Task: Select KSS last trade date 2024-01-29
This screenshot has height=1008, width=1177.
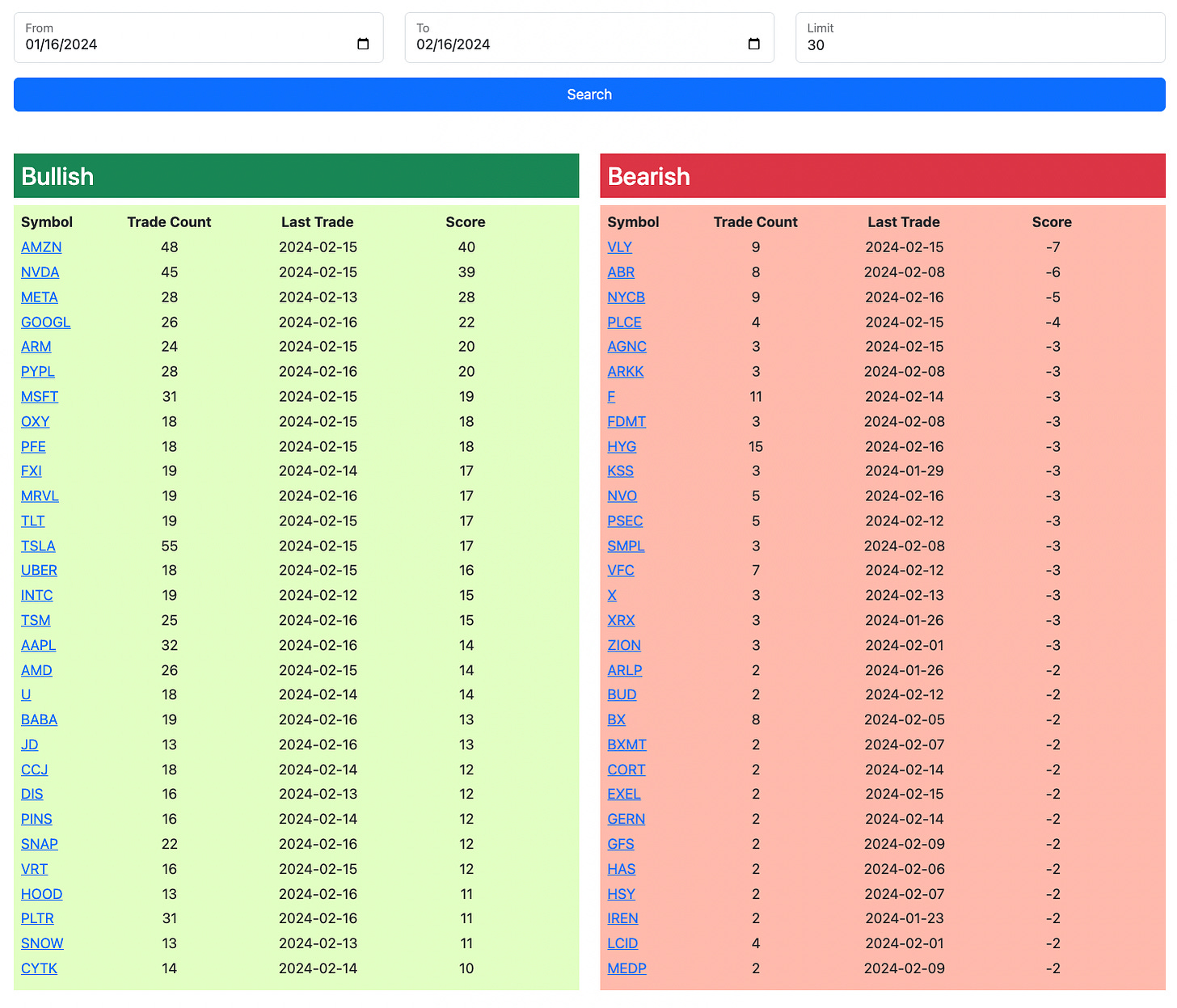Action: (905, 471)
